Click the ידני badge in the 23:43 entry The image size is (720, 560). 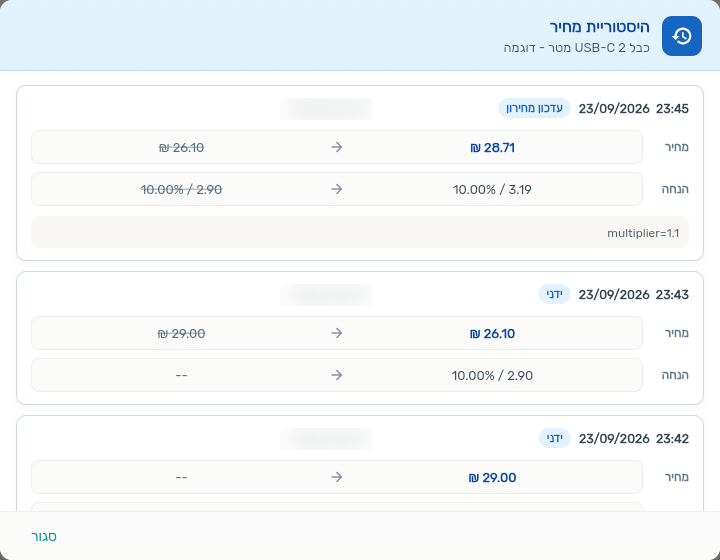point(554,294)
